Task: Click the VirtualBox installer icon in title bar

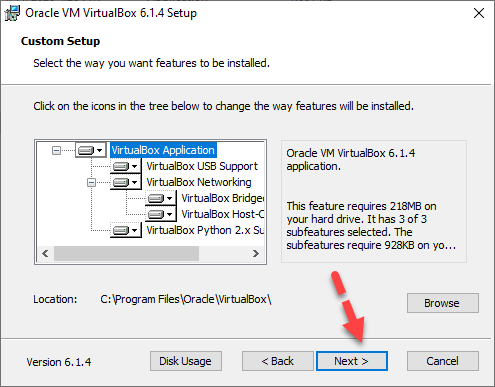Action: tap(12, 13)
